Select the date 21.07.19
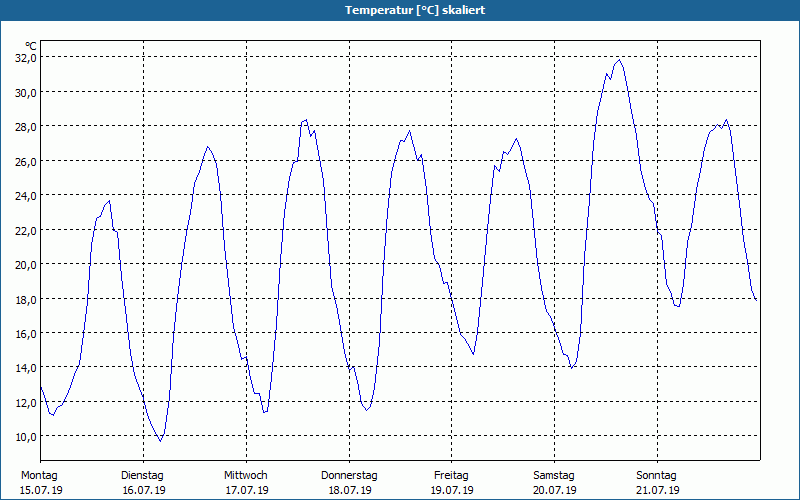This screenshot has width=800, height=500. [x=658, y=490]
